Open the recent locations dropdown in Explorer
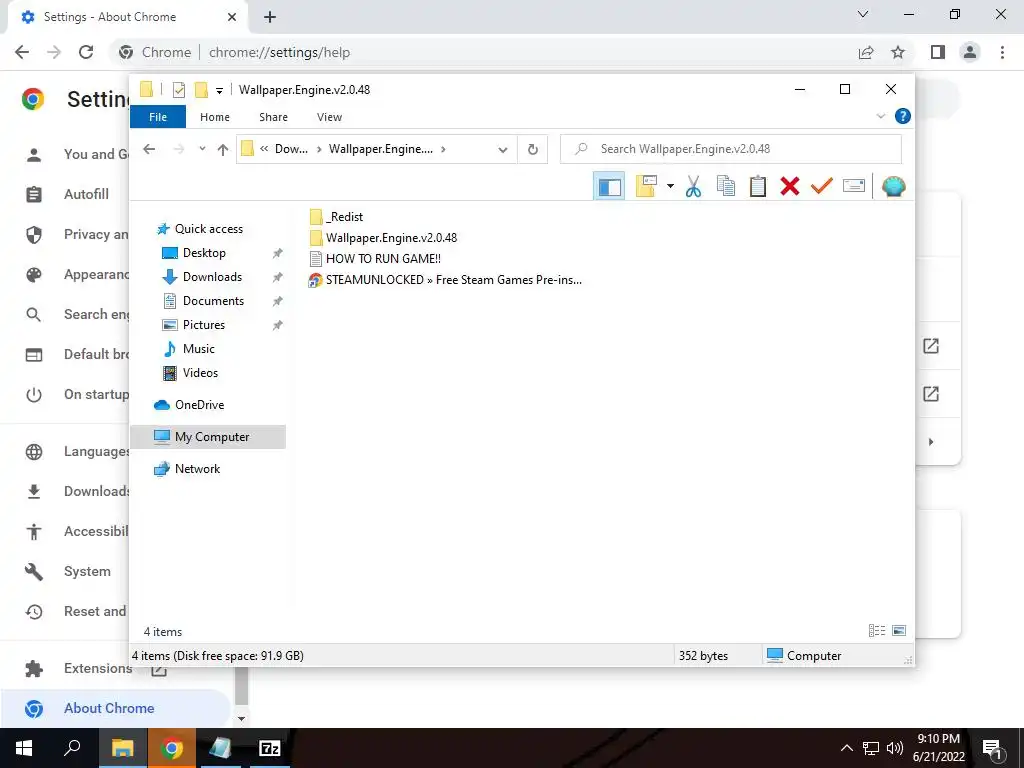This screenshot has width=1024, height=768. pos(202,150)
